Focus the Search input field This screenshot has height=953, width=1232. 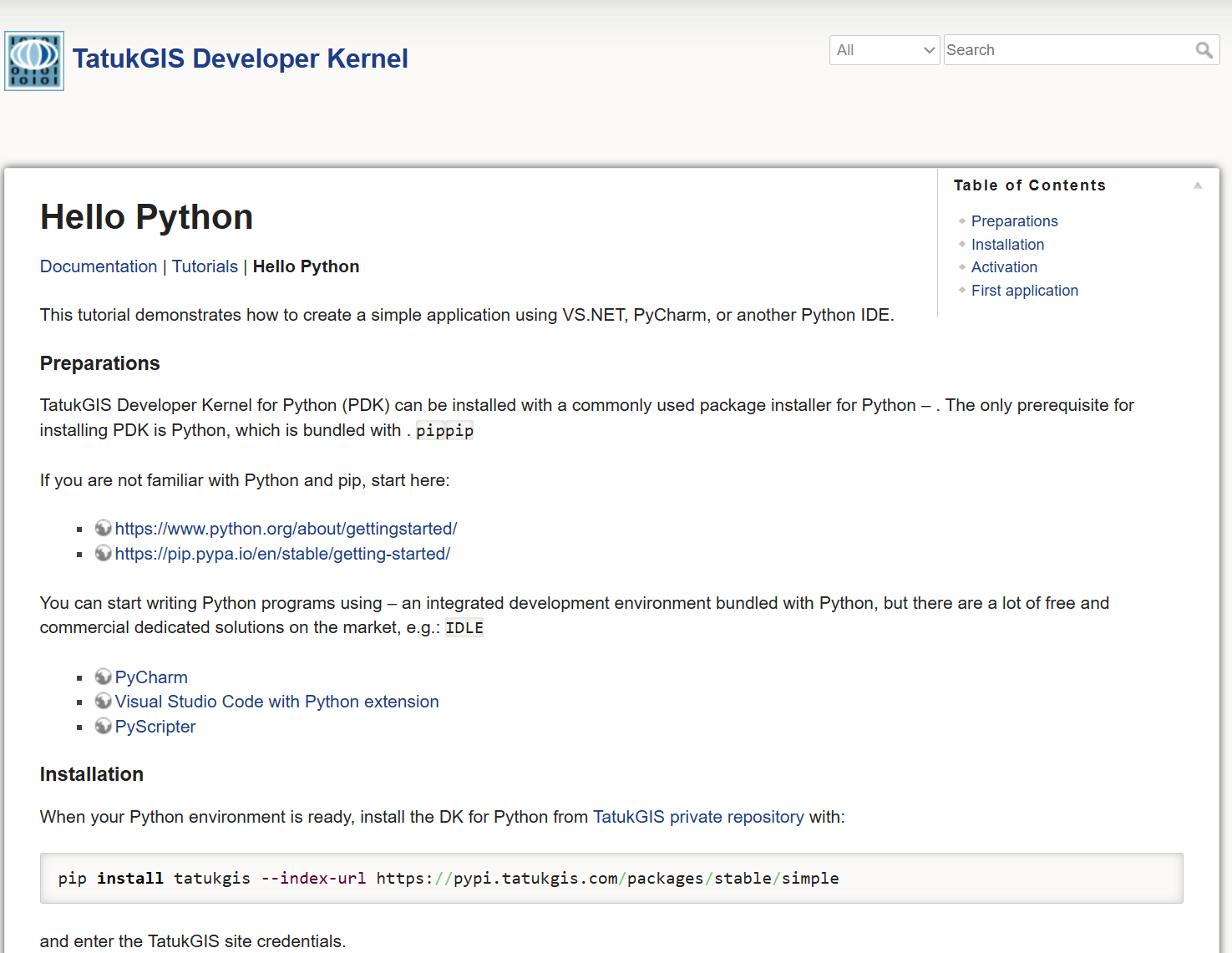pos(1067,50)
